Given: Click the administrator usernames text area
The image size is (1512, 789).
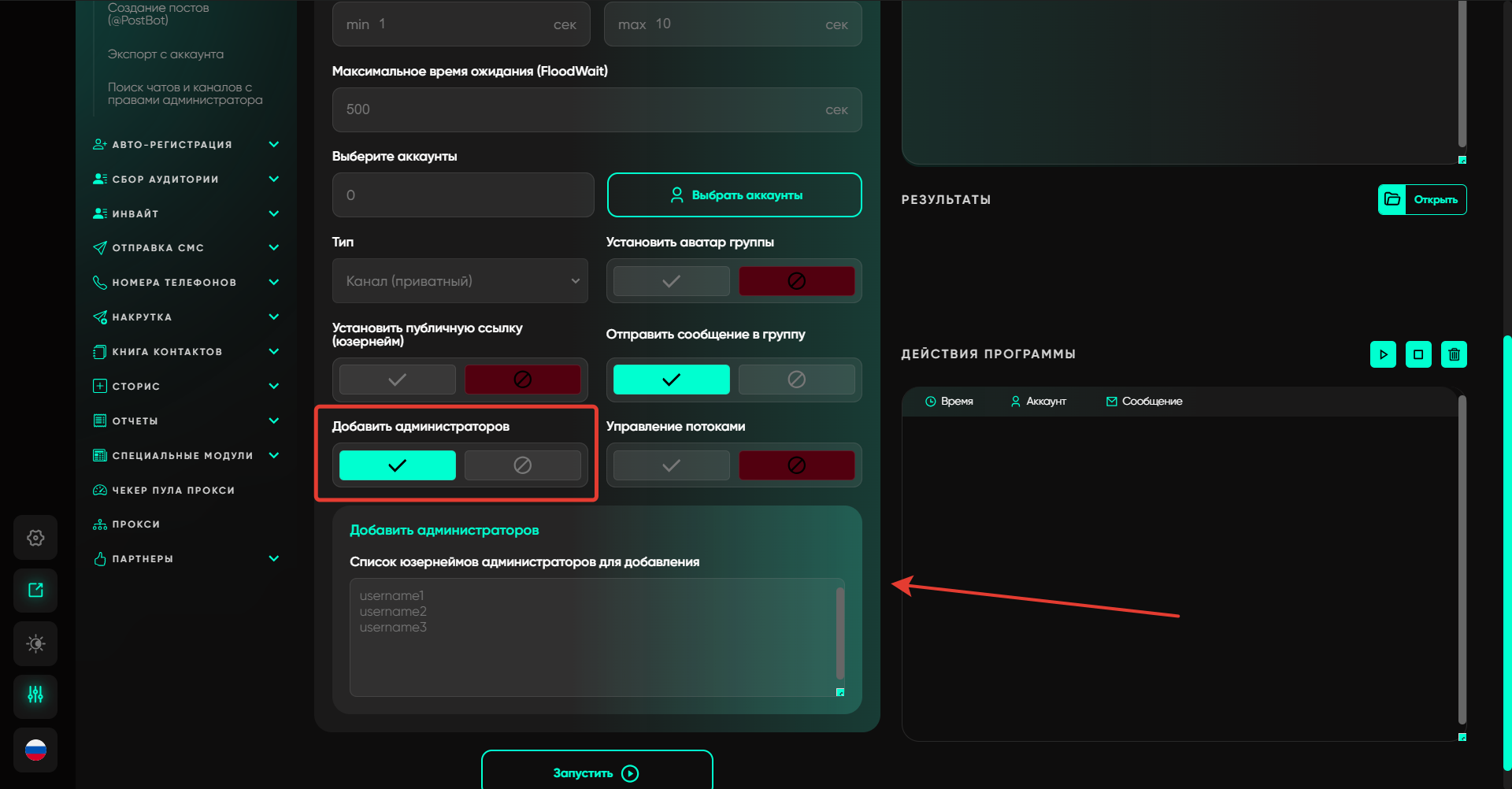Looking at the screenshot, I should [x=592, y=637].
